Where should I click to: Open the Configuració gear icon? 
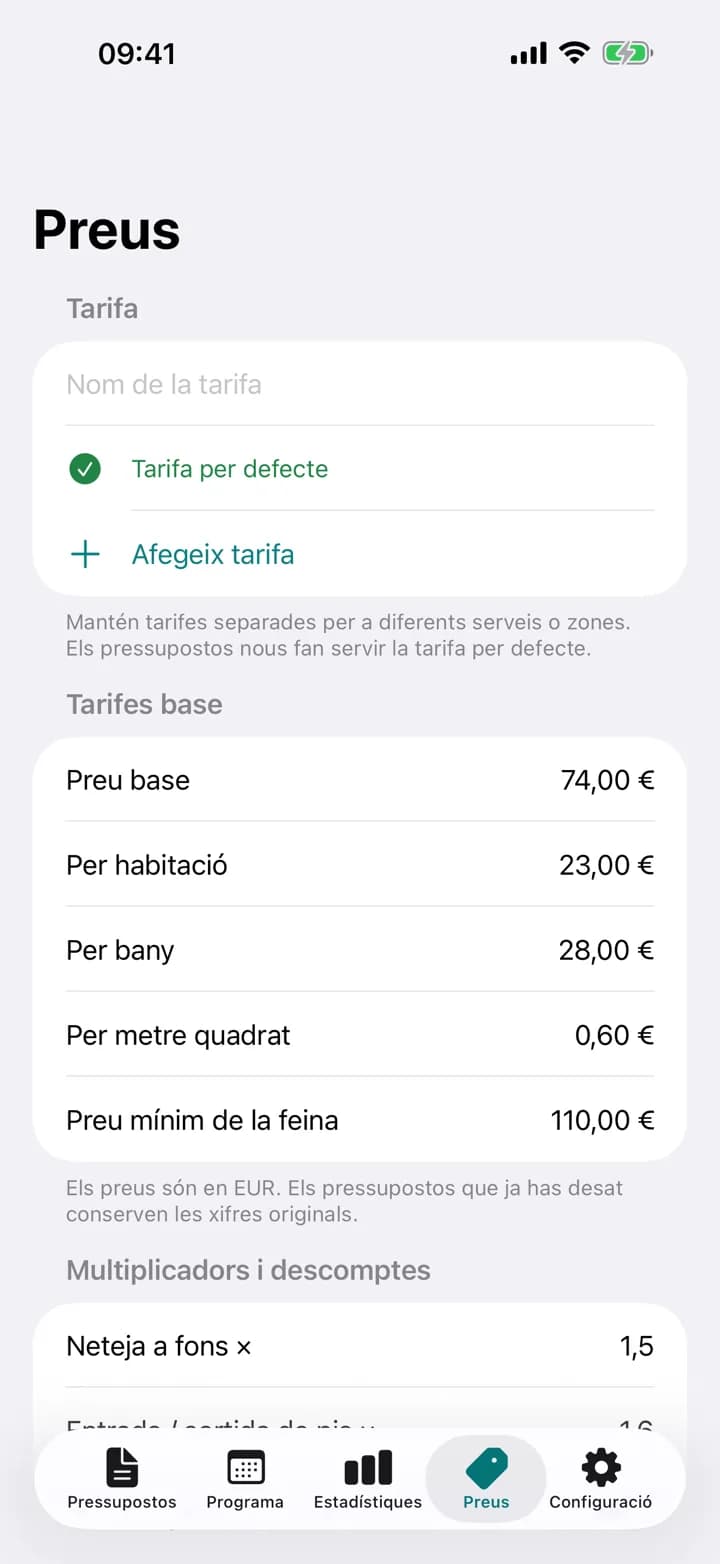601,1468
